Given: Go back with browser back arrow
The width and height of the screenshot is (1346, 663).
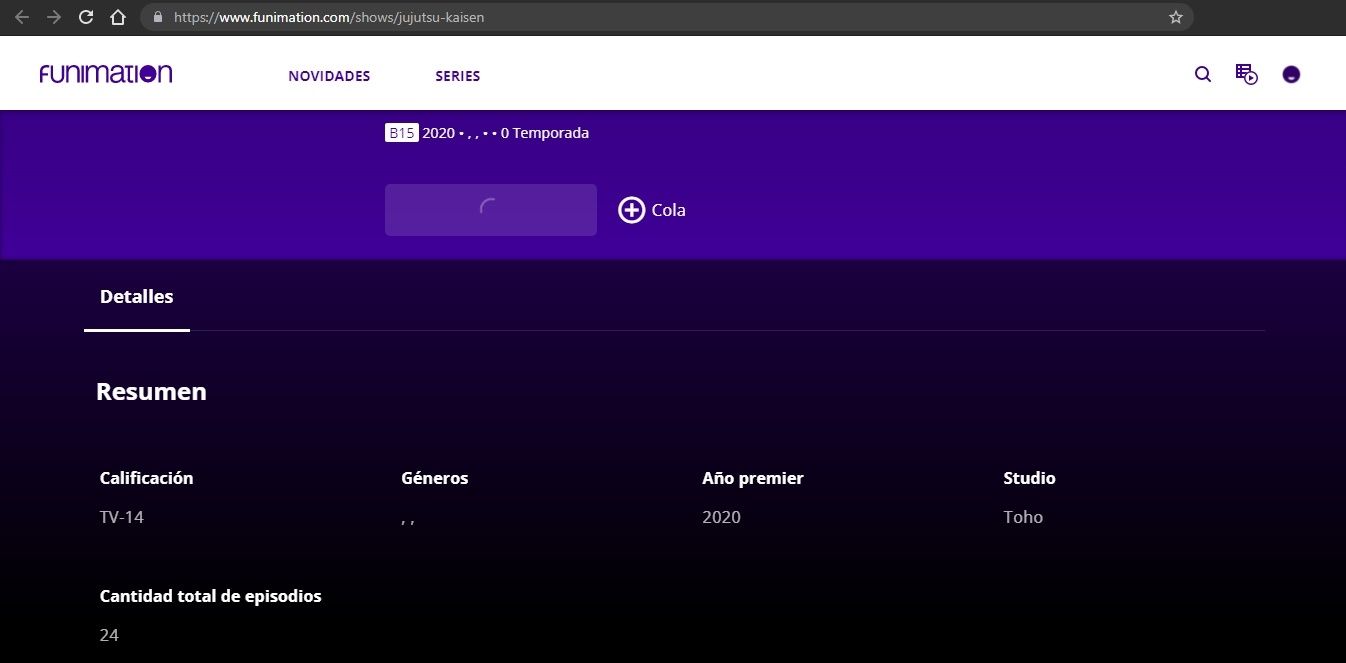Looking at the screenshot, I should tap(22, 17).
